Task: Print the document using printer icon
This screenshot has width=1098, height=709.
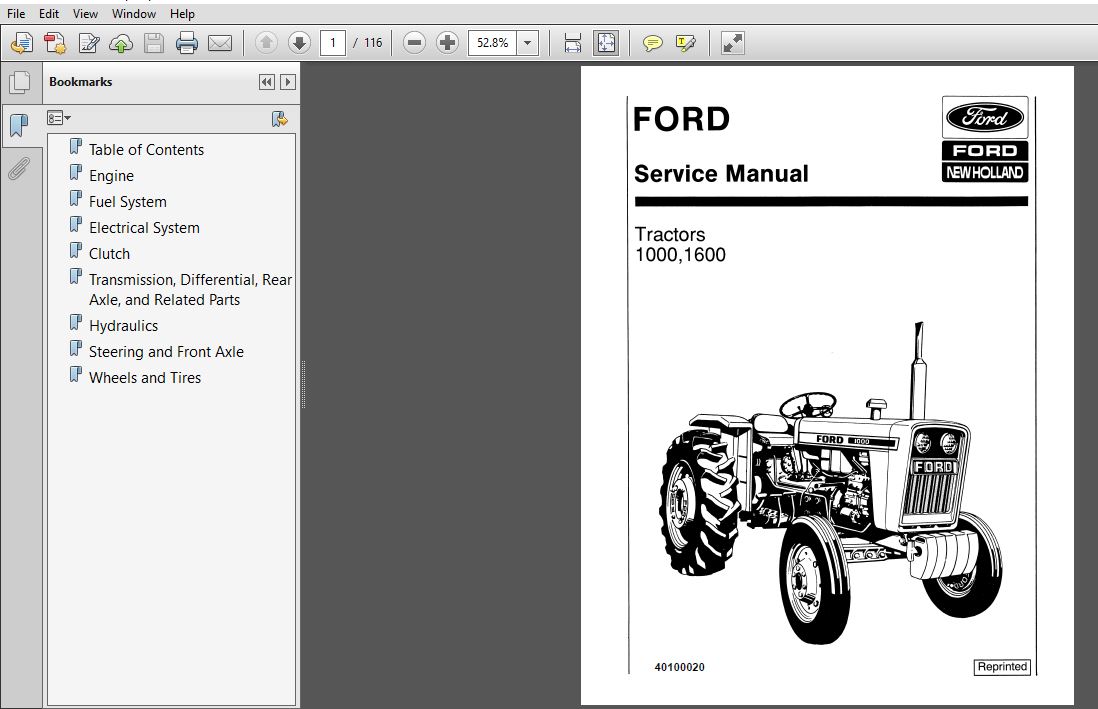Action: click(x=187, y=43)
